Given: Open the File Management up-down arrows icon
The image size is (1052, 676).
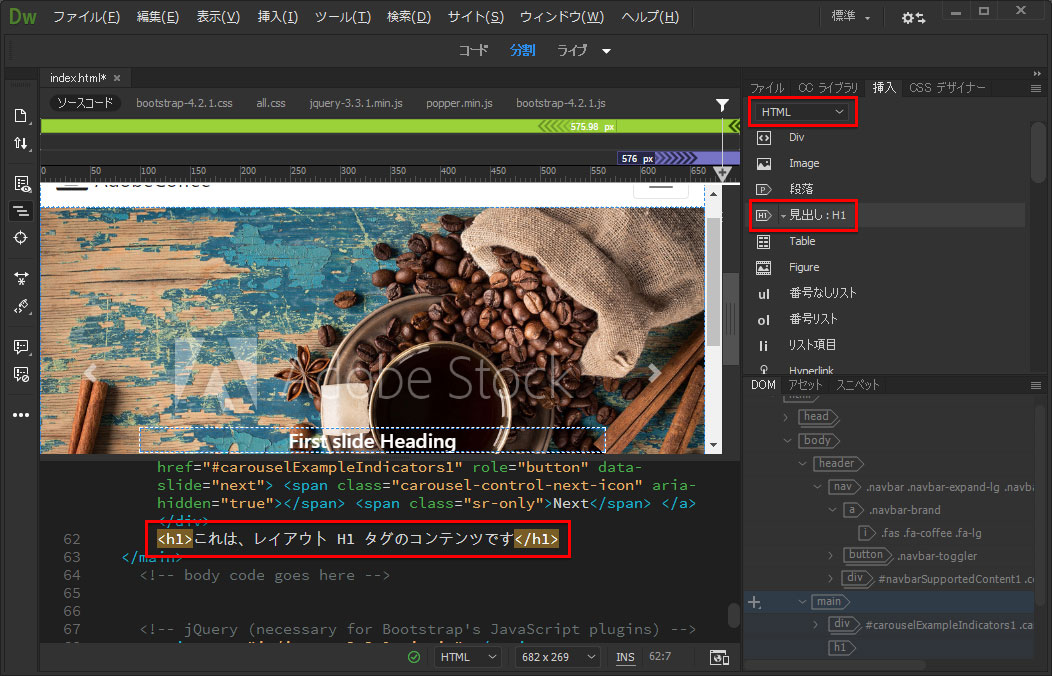Looking at the screenshot, I should pos(20,144).
